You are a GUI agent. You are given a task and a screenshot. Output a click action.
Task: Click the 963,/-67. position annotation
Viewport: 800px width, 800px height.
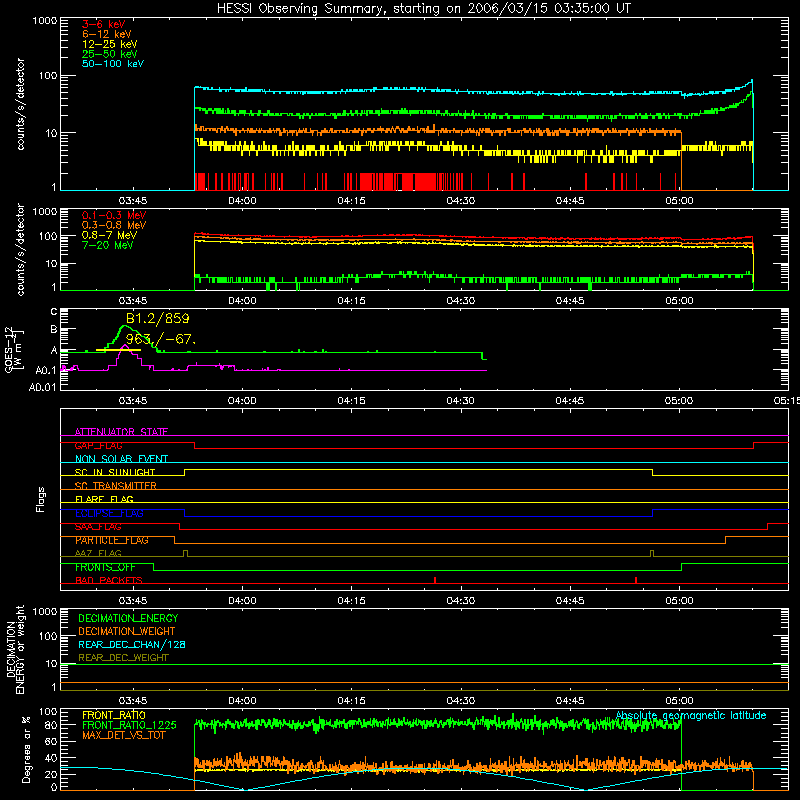coord(161,339)
